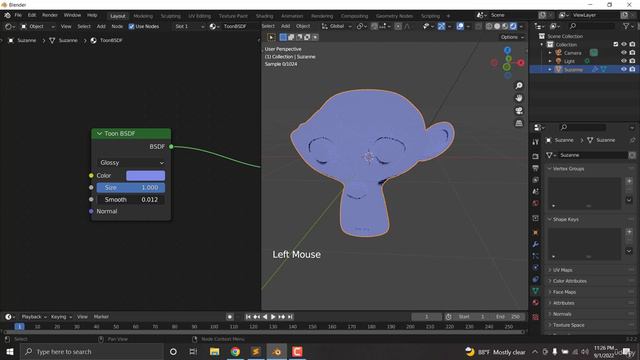Viewport: 640px width, 360px height.
Task: Jump to the timeline end frame
Action: tap(290, 317)
